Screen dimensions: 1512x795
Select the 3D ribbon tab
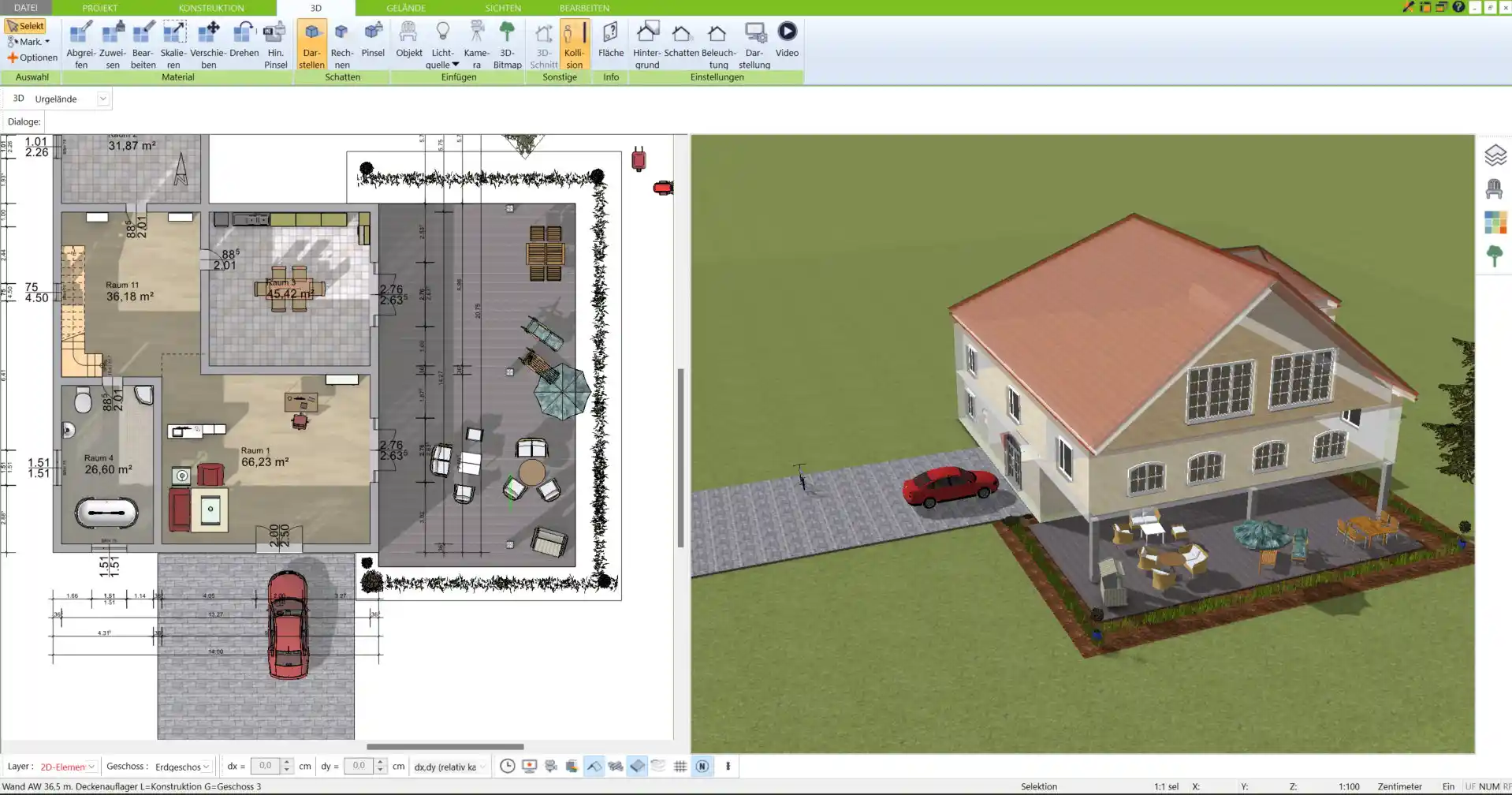click(x=315, y=8)
